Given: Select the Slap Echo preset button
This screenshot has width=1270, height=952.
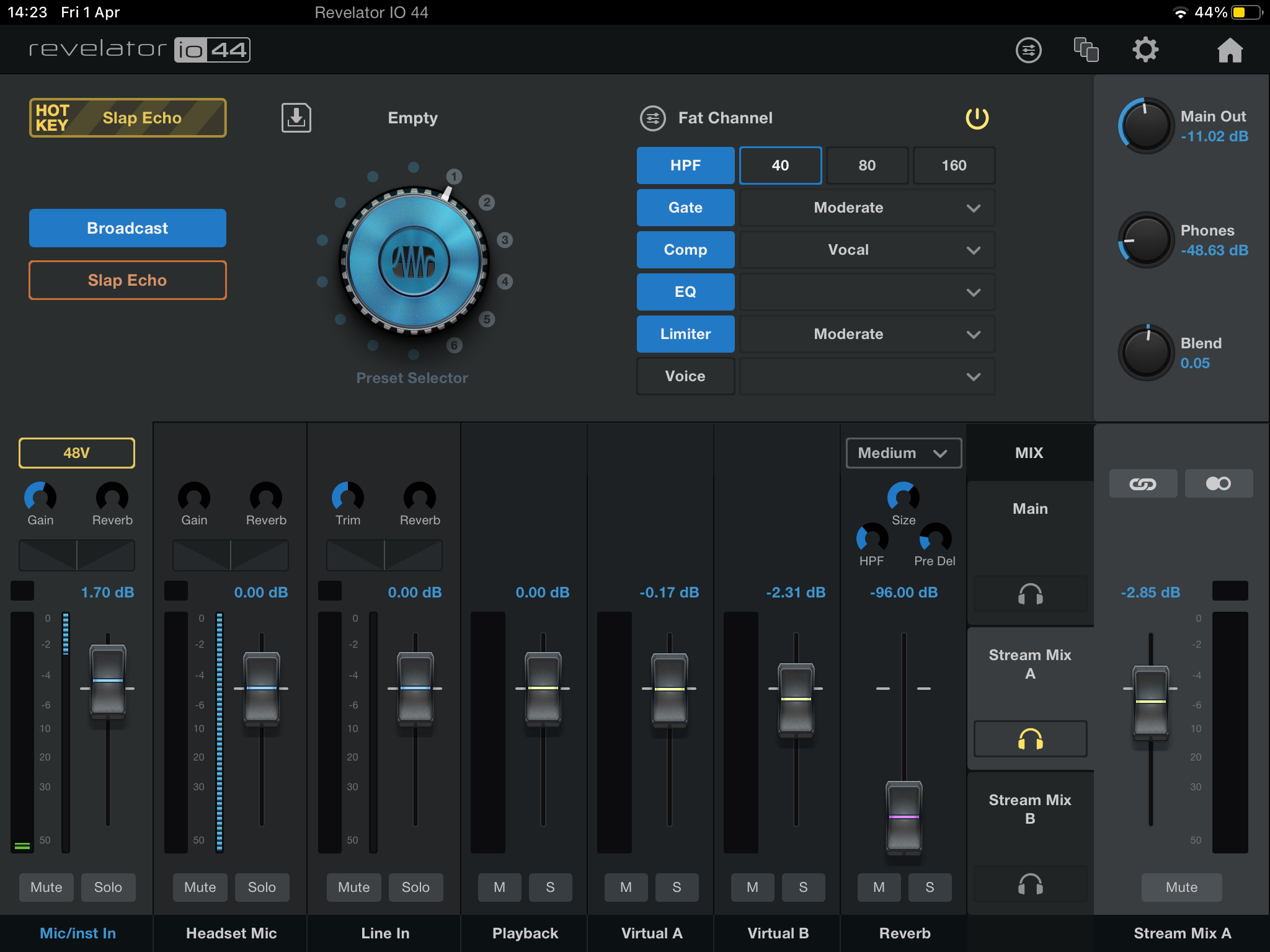Looking at the screenshot, I should (x=127, y=280).
